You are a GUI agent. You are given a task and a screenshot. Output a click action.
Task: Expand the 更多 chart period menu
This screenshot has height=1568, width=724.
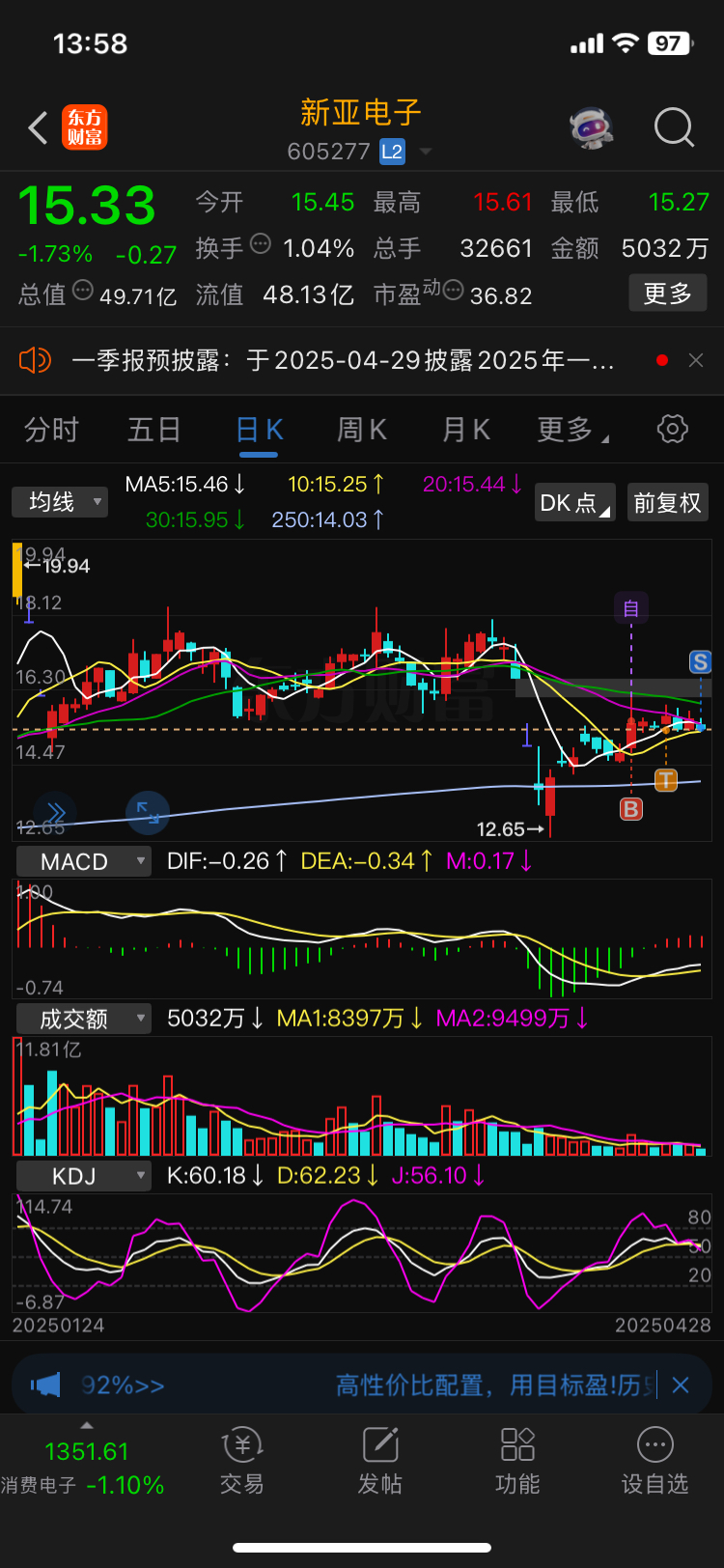pyautogui.click(x=571, y=430)
